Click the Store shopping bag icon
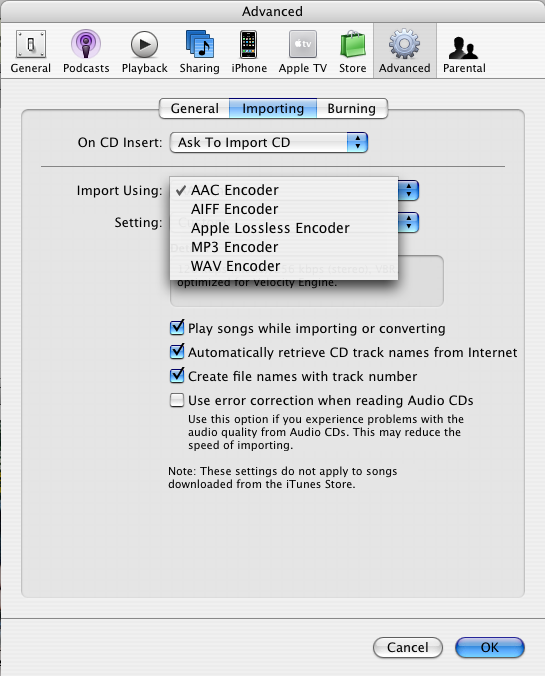 click(353, 44)
